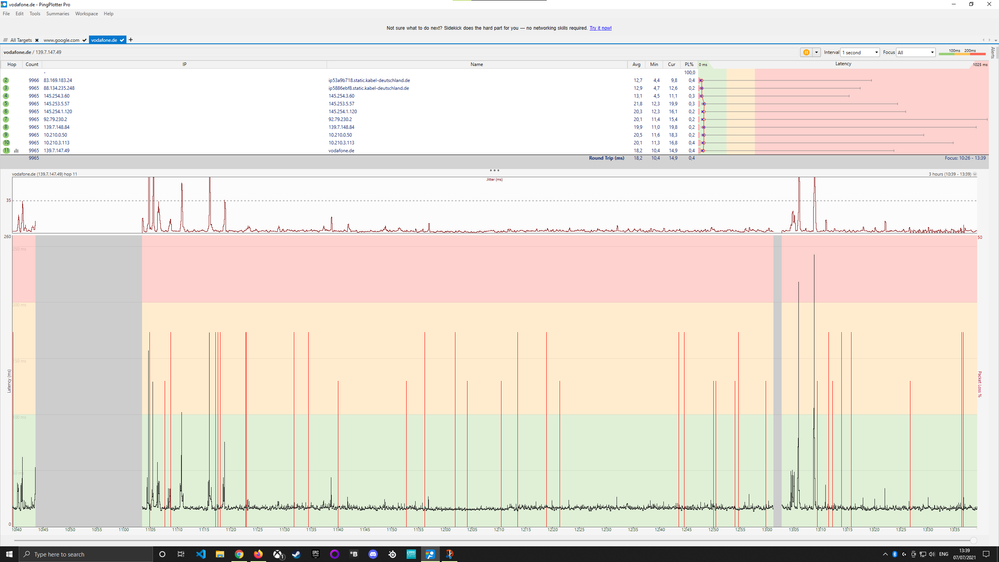Viewport: 999px width, 562px height.
Task: Open the Workspace menu
Action: pos(87,14)
